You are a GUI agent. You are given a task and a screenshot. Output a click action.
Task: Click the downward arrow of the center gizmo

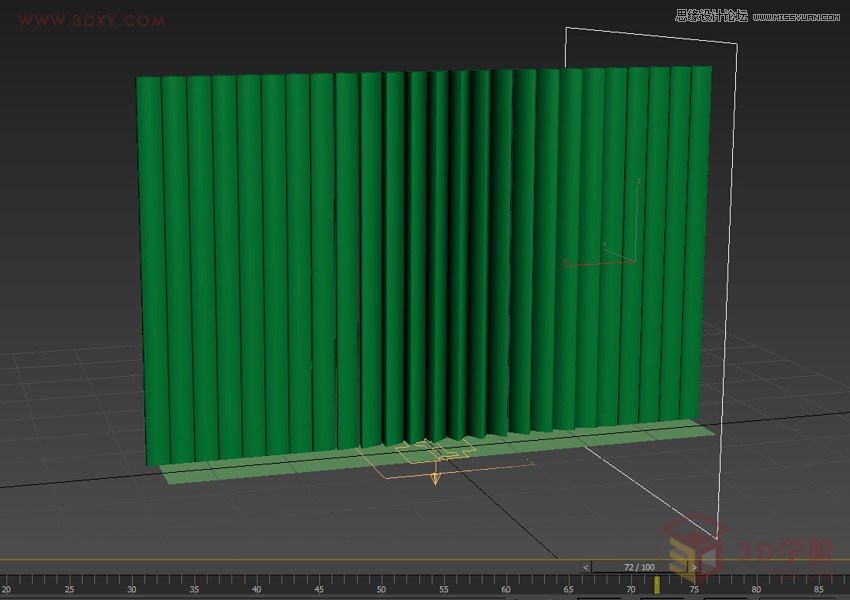(x=435, y=478)
